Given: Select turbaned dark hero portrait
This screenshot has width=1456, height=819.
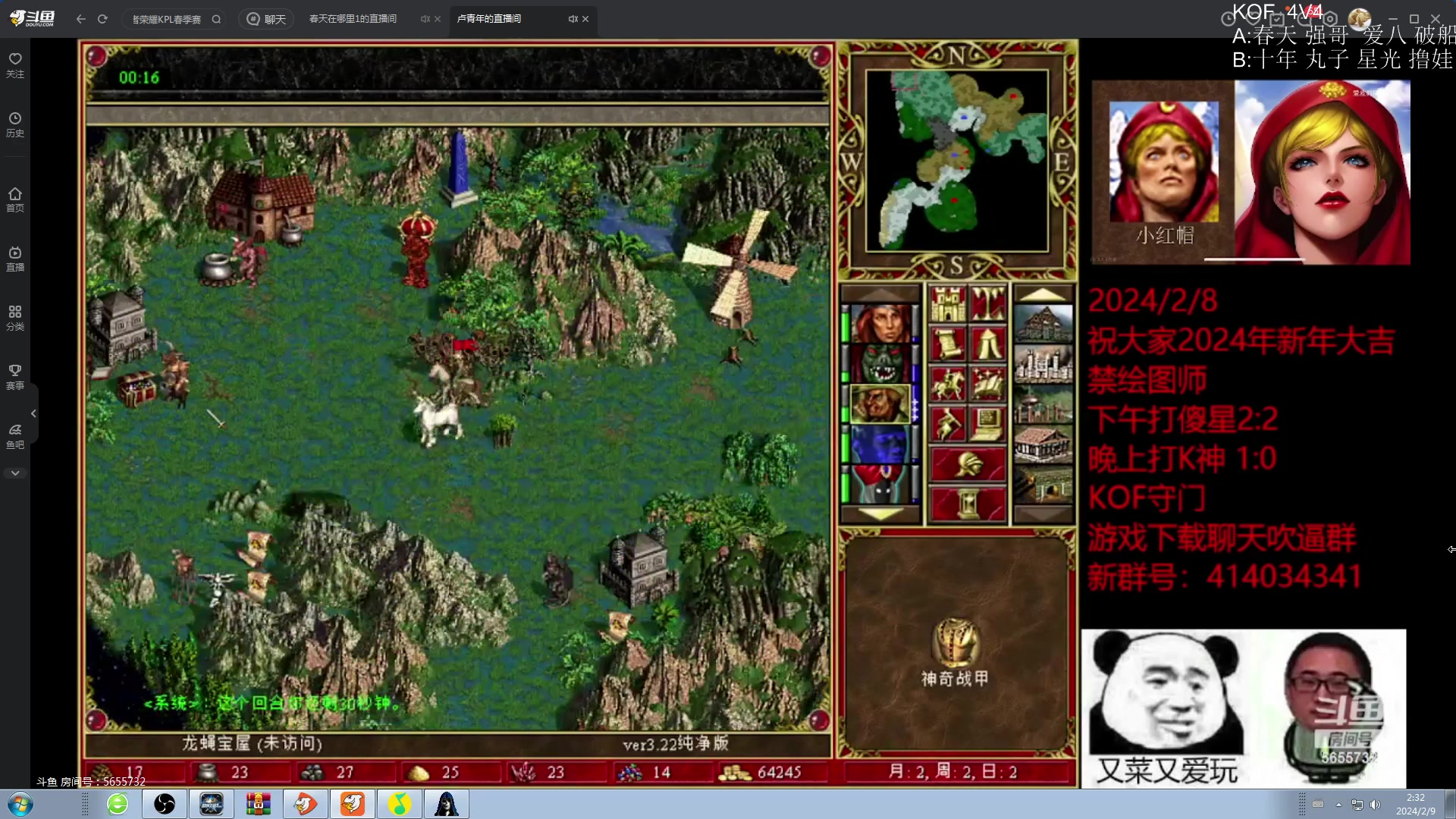Looking at the screenshot, I should 880,484.
